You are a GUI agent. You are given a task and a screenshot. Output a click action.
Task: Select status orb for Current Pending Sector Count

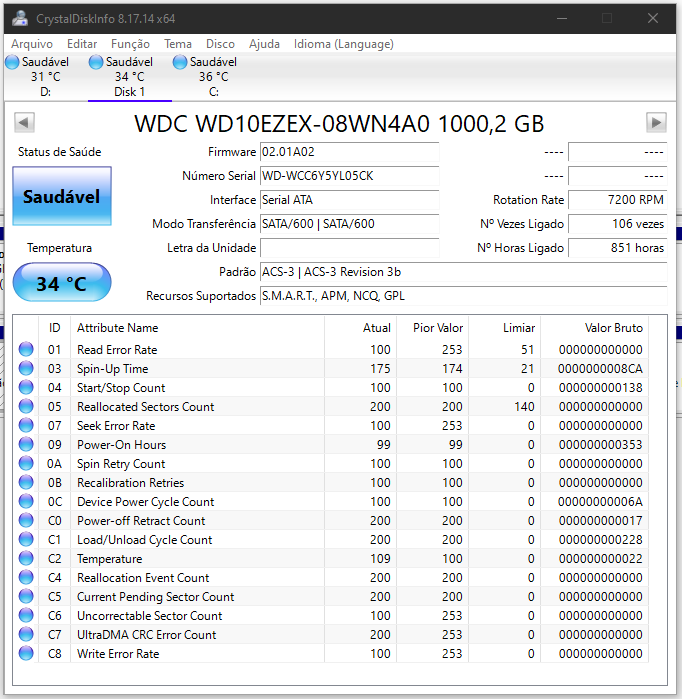pos(26,596)
